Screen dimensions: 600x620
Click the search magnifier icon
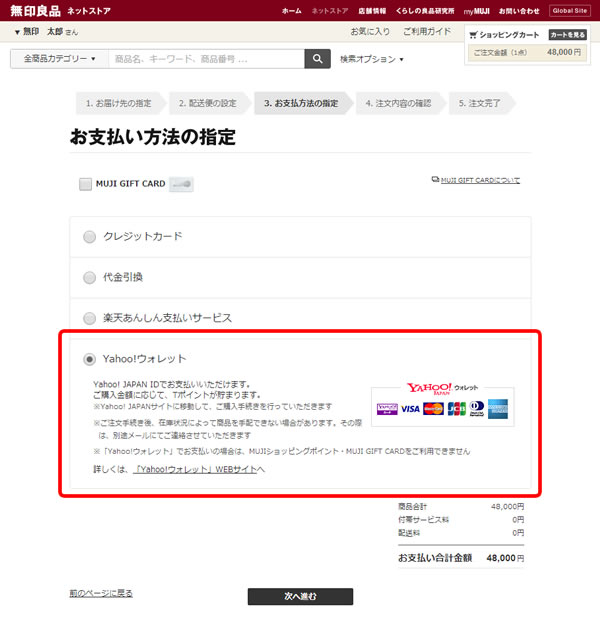click(x=317, y=59)
